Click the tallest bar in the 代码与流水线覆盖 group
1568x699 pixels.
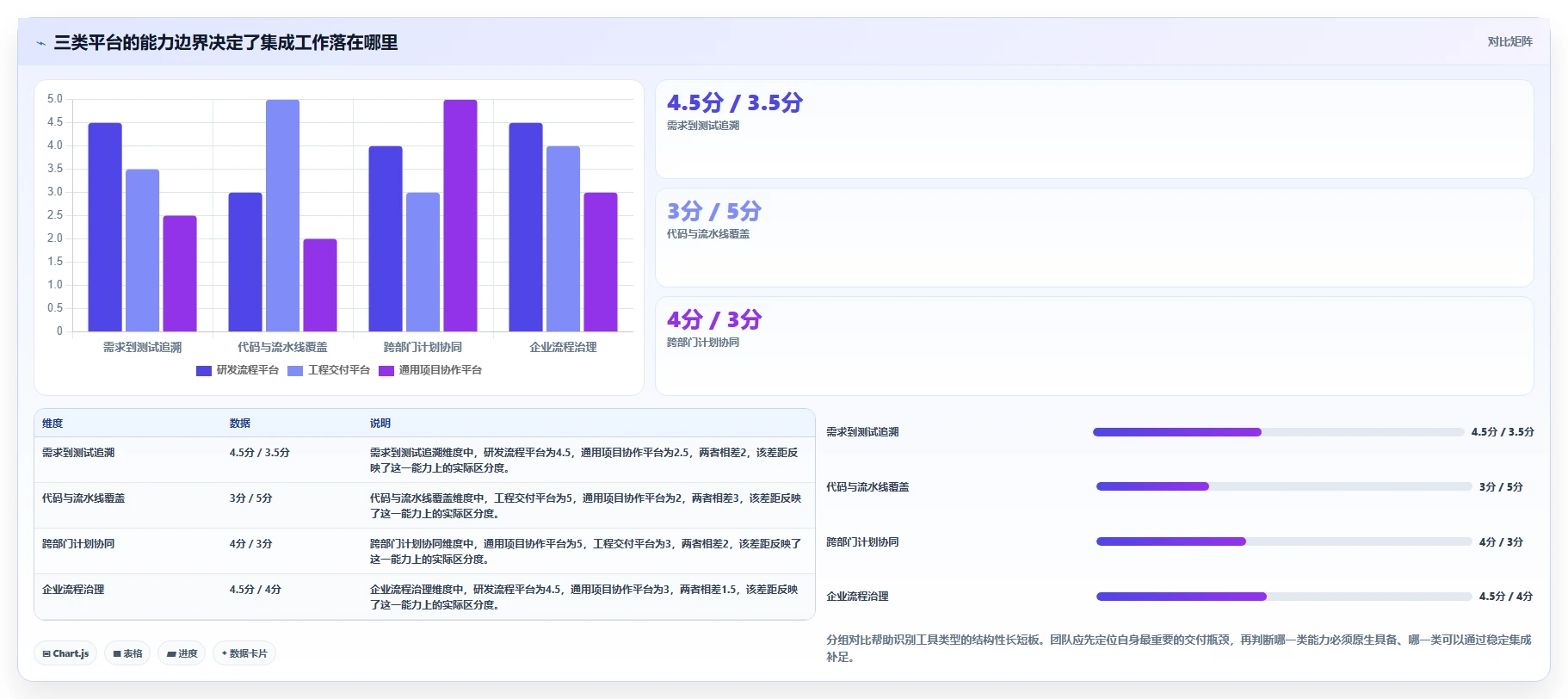[282, 215]
